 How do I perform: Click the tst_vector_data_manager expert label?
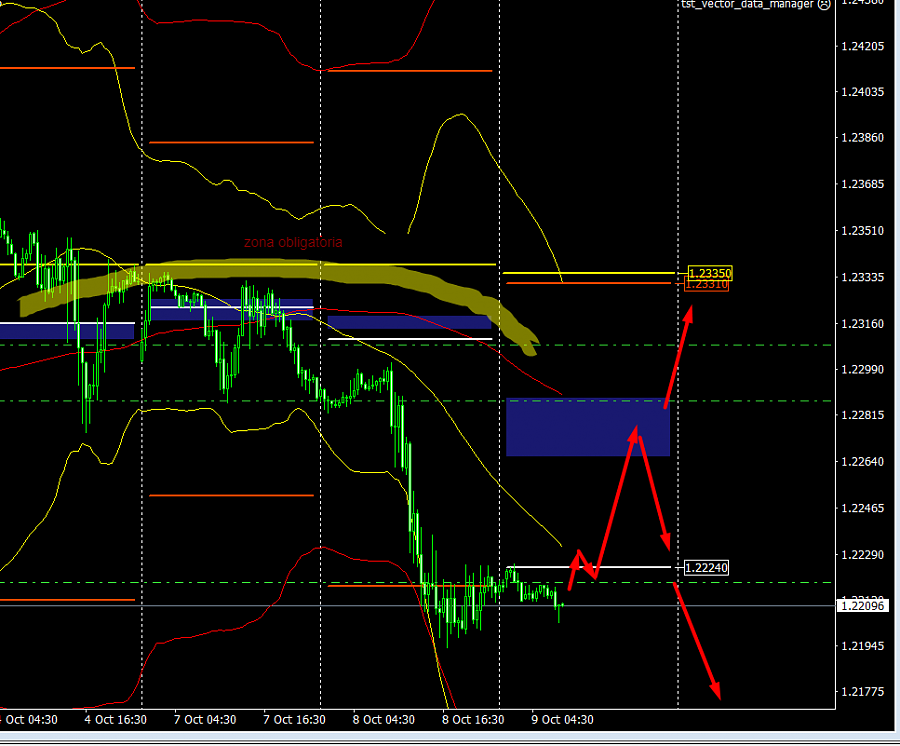pos(748,4)
